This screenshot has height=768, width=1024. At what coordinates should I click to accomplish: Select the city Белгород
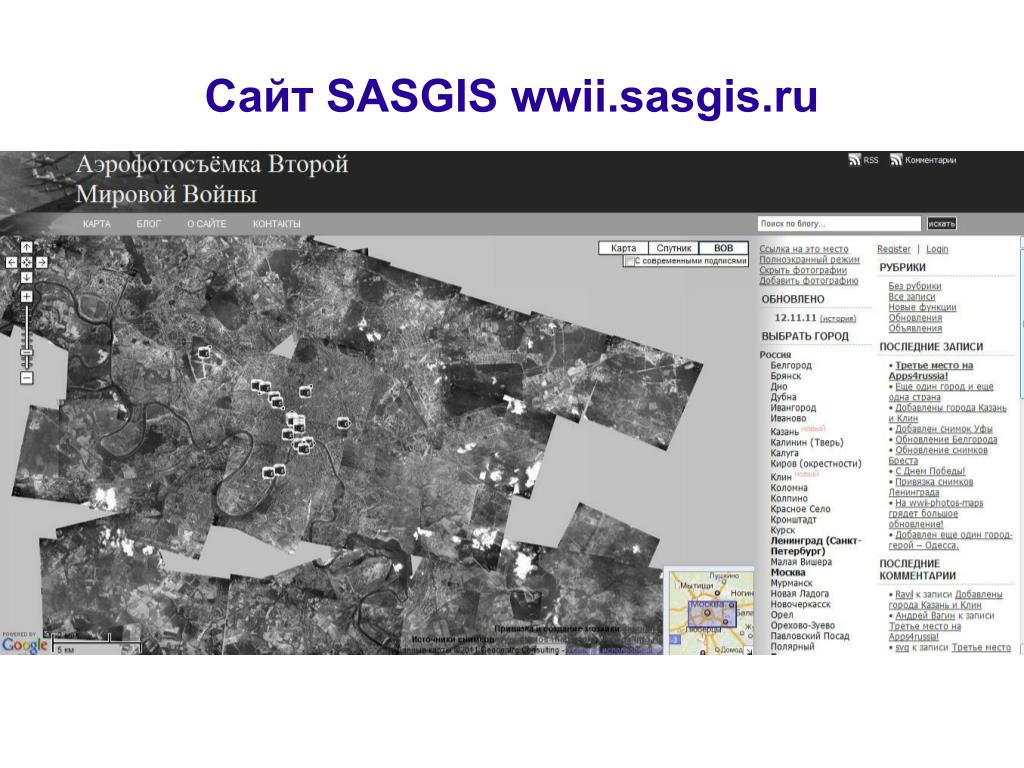coord(791,365)
